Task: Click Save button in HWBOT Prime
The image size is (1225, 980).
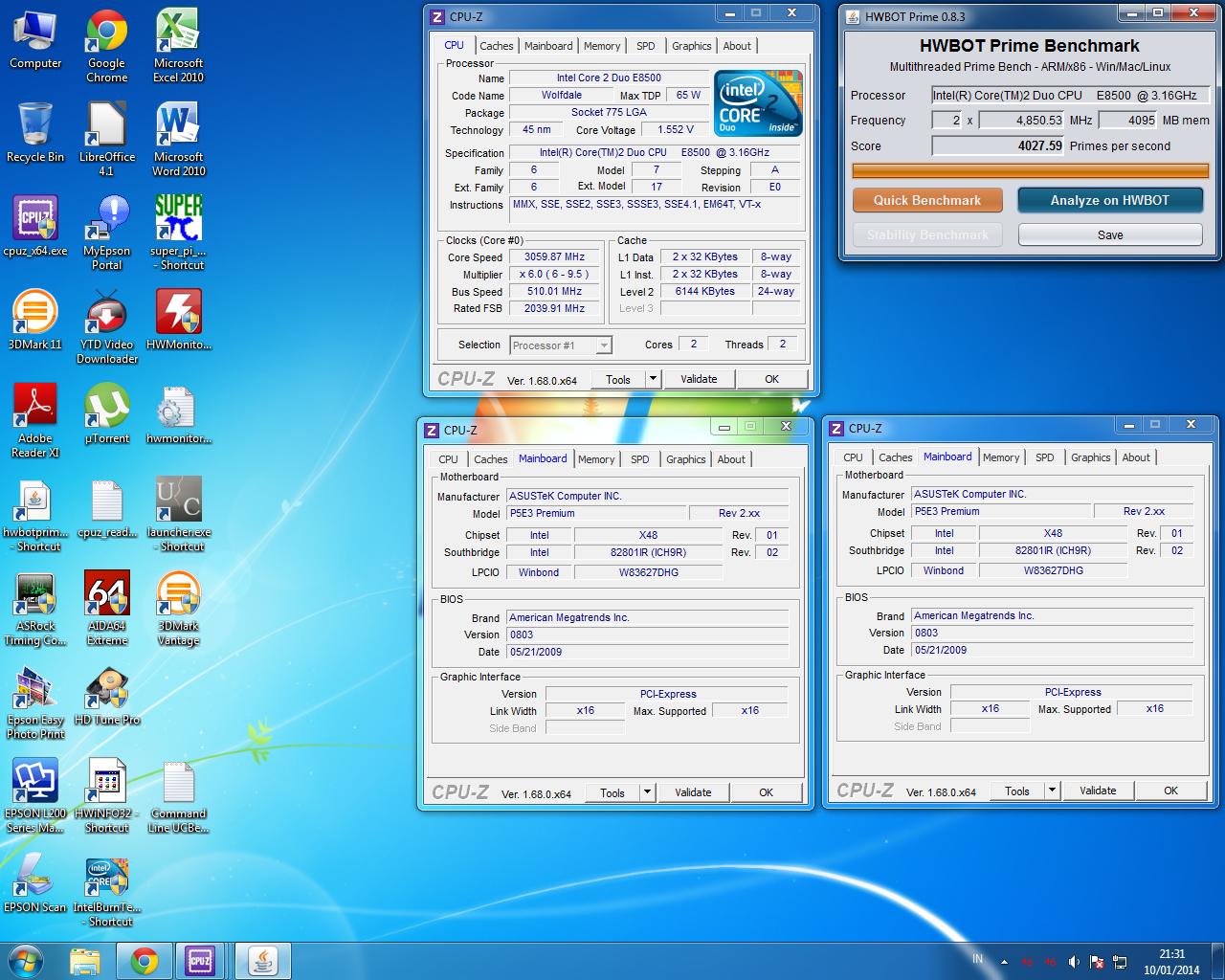Action: [x=1110, y=234]
